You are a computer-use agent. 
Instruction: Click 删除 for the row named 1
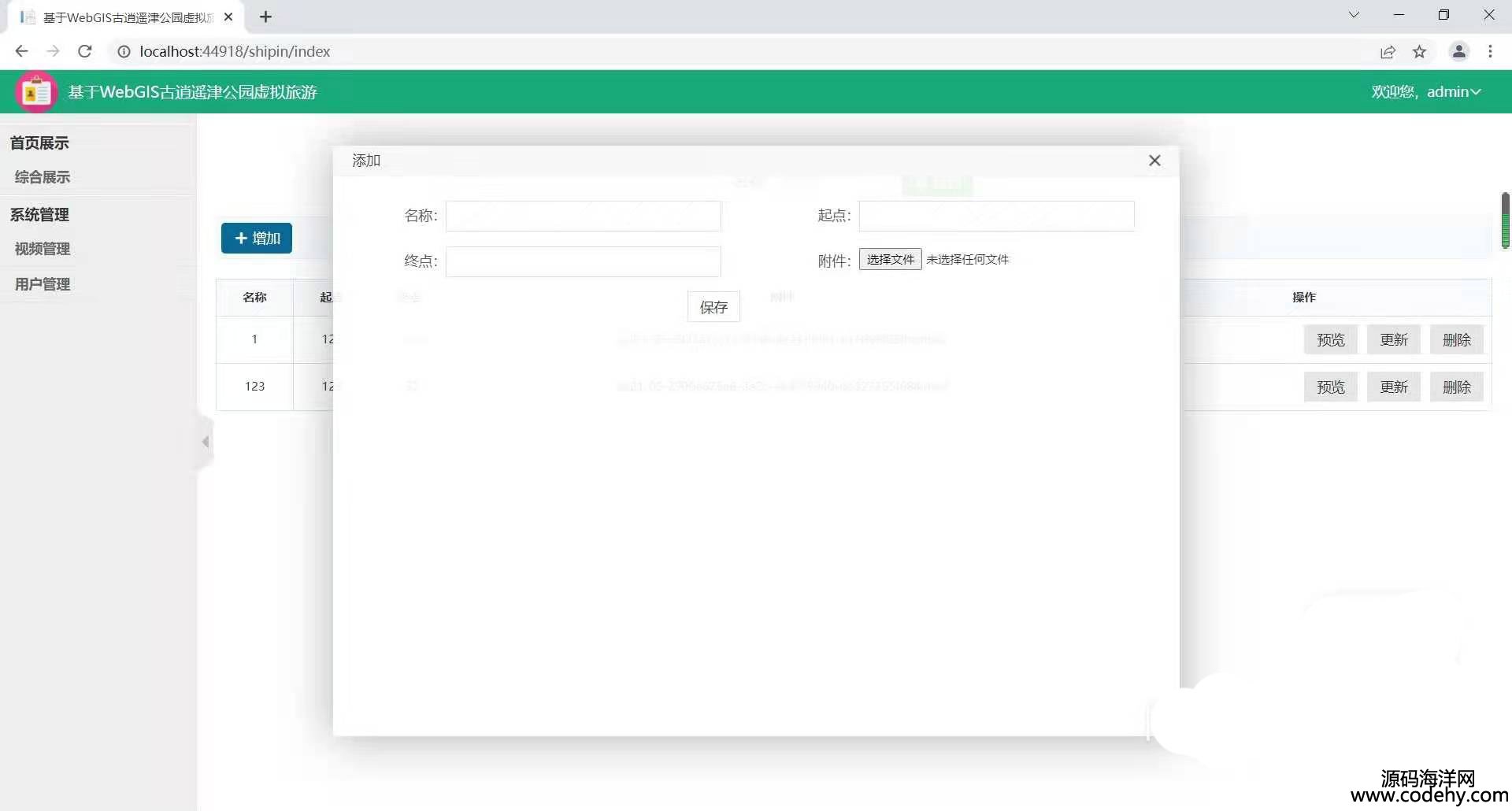pos(1457,340)
